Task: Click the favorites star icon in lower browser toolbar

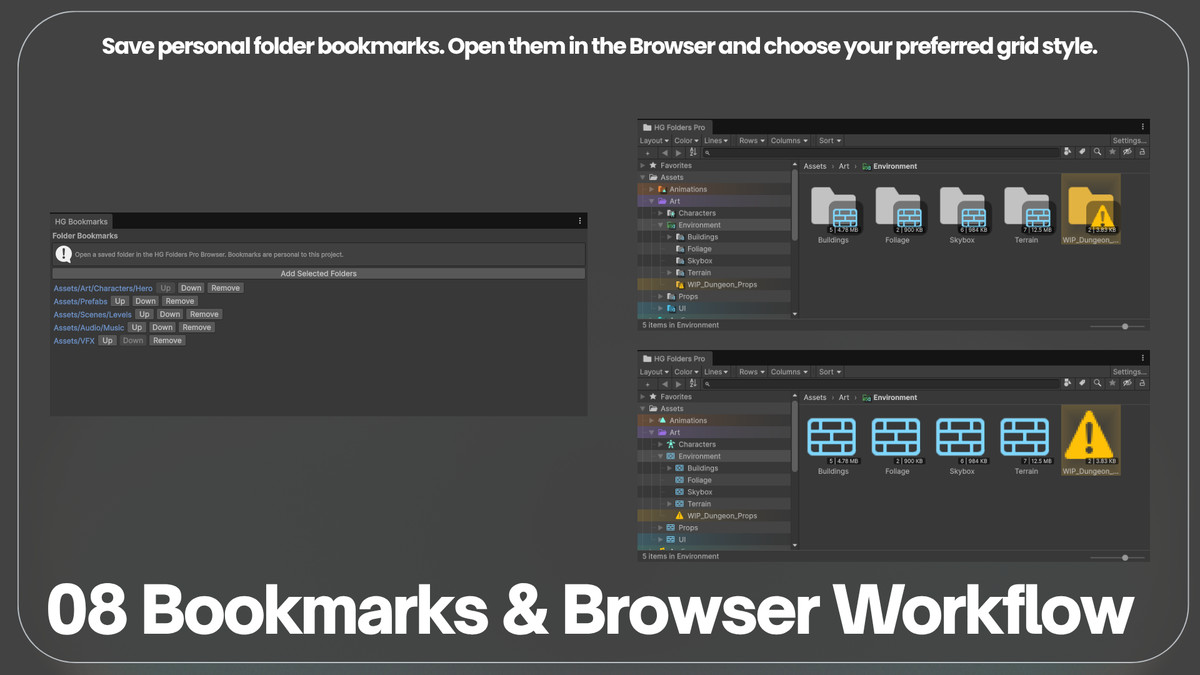Action: tap(1112, 383)
